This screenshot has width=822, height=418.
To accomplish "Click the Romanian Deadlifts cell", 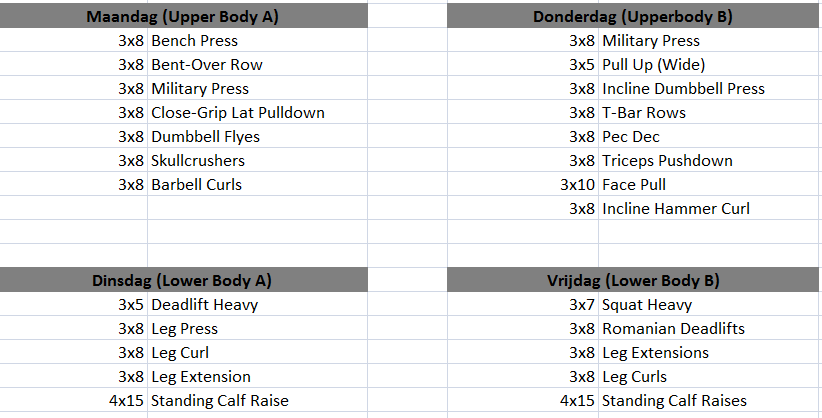I will [x=673, y=329].
